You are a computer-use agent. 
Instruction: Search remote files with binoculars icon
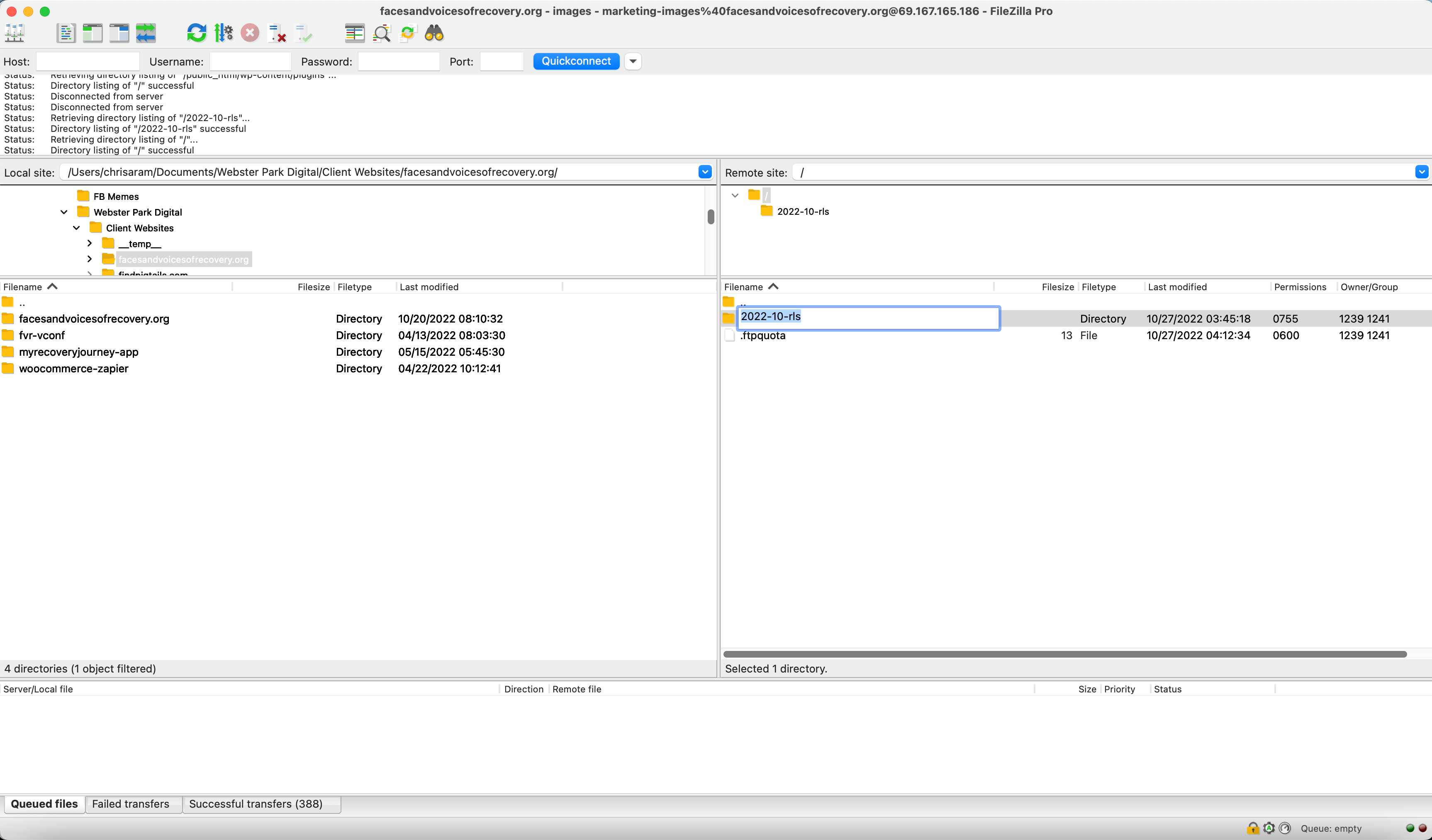[434, 33]
